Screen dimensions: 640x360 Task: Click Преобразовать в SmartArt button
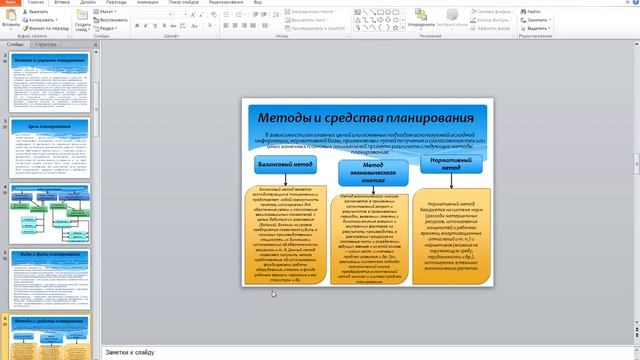[316, 29]
